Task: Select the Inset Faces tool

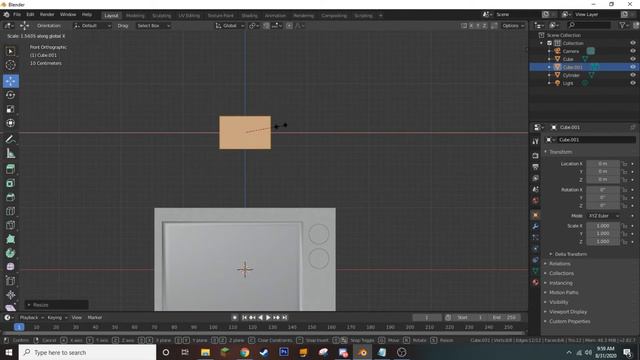Action: coord(11,183)
